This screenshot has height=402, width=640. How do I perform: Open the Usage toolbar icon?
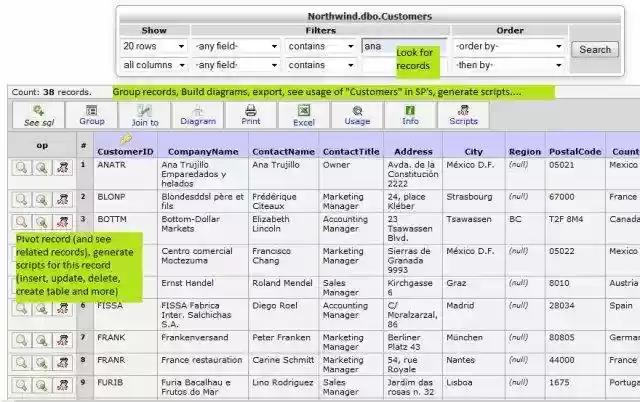click(357, 115)
